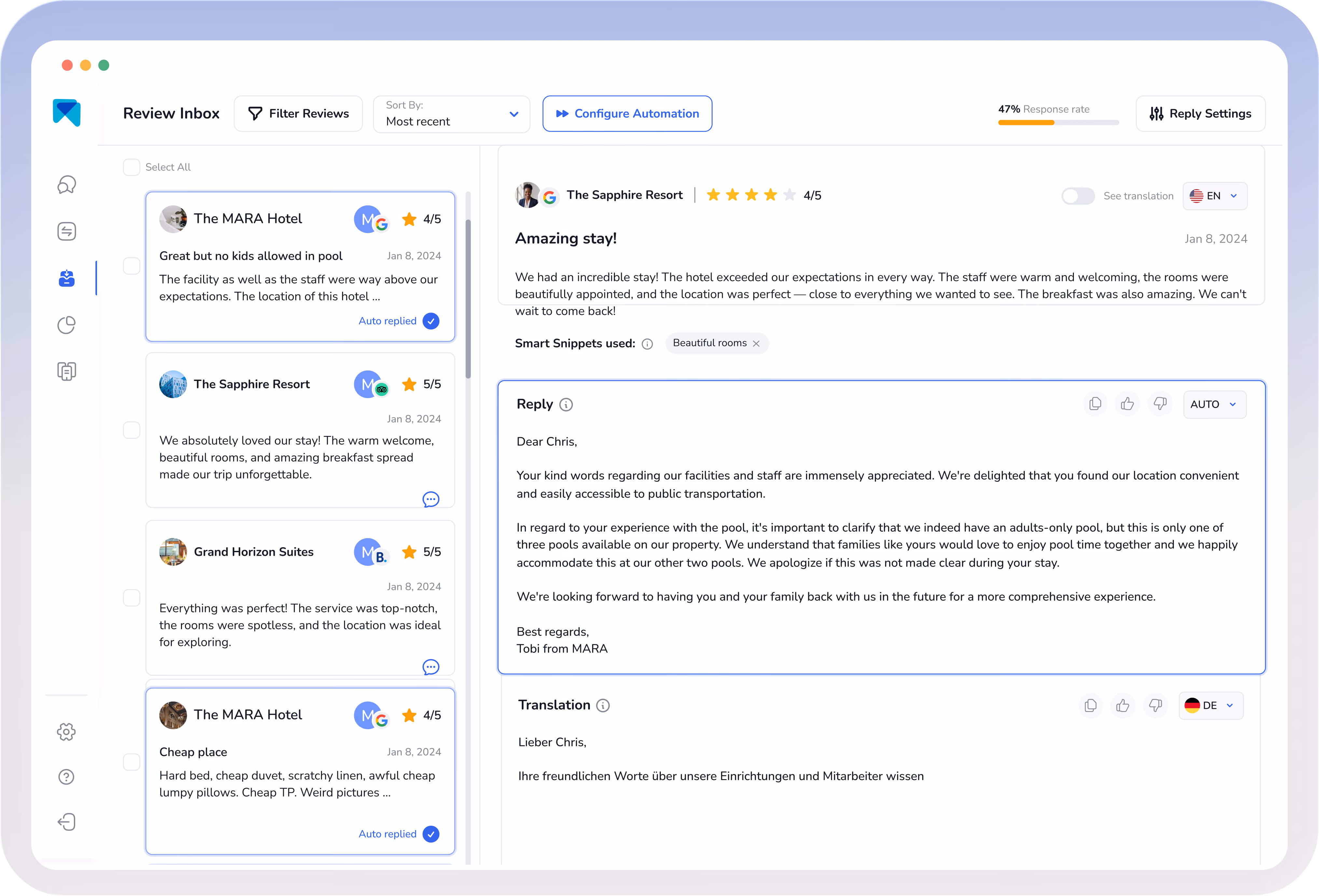Open the Sort By Most recent dropdown
This screenshot has height=896, width=1319.
click(452, 114)
